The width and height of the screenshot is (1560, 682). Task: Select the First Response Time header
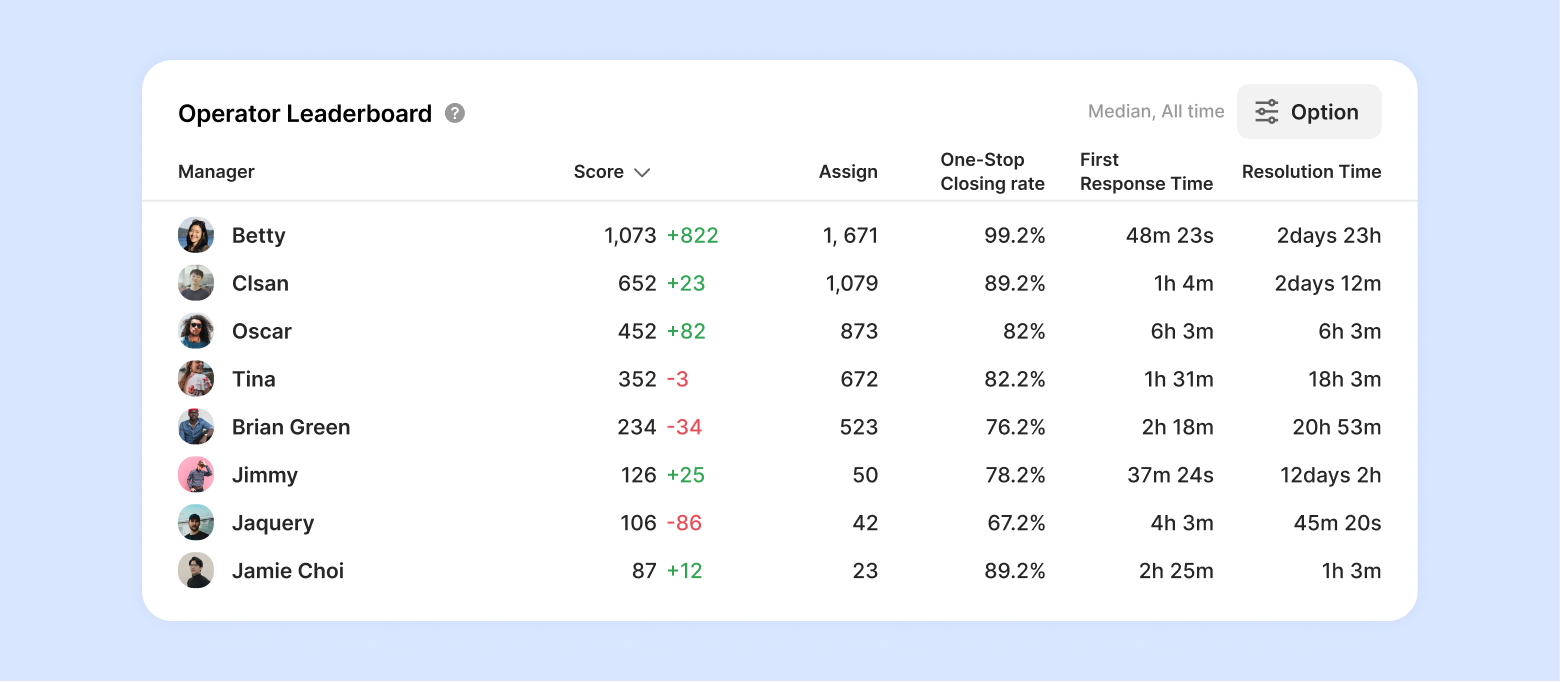click(1146, 172)
